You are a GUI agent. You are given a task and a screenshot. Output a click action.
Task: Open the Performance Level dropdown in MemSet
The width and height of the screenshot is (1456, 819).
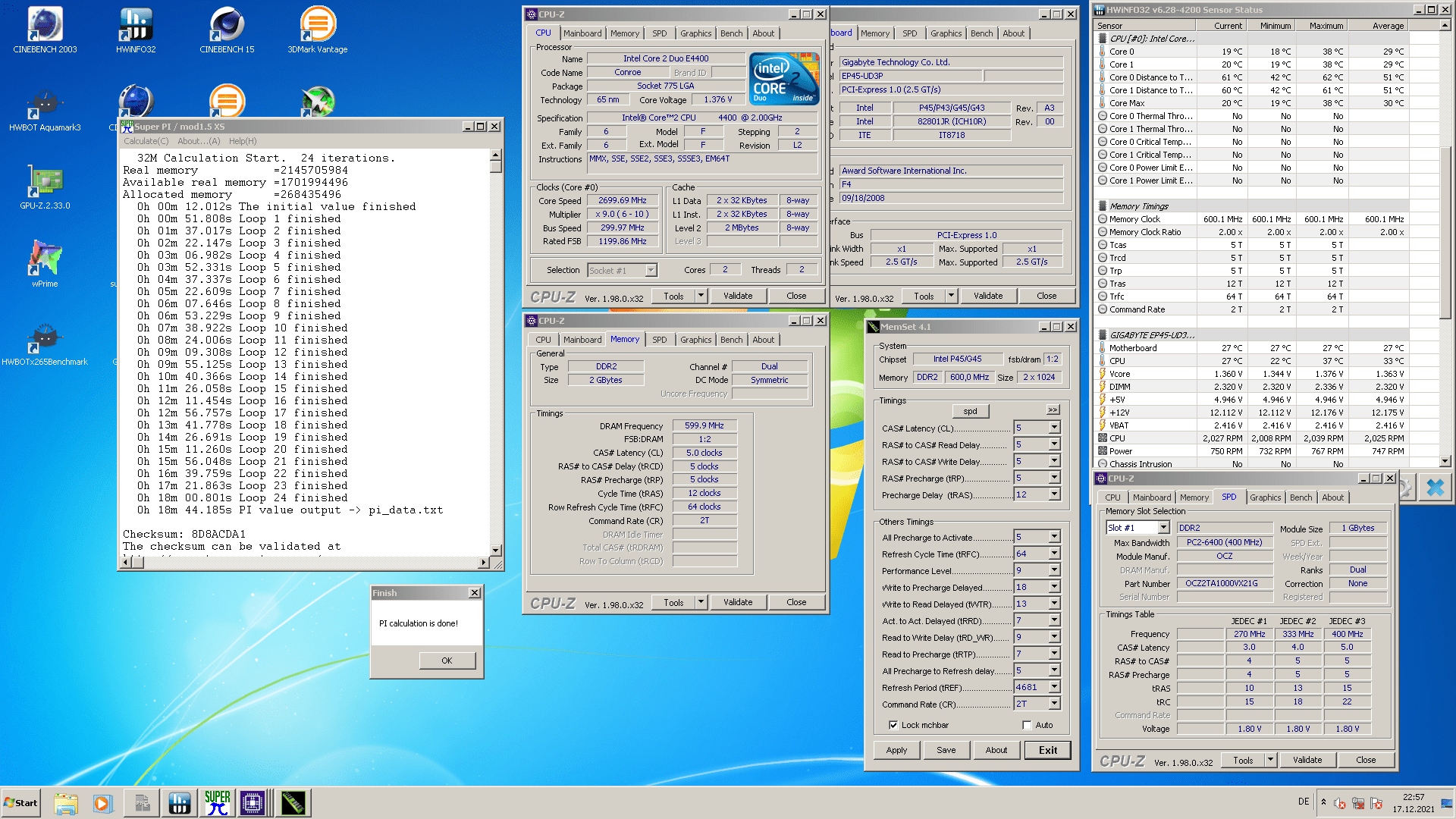coord(1054,570)
